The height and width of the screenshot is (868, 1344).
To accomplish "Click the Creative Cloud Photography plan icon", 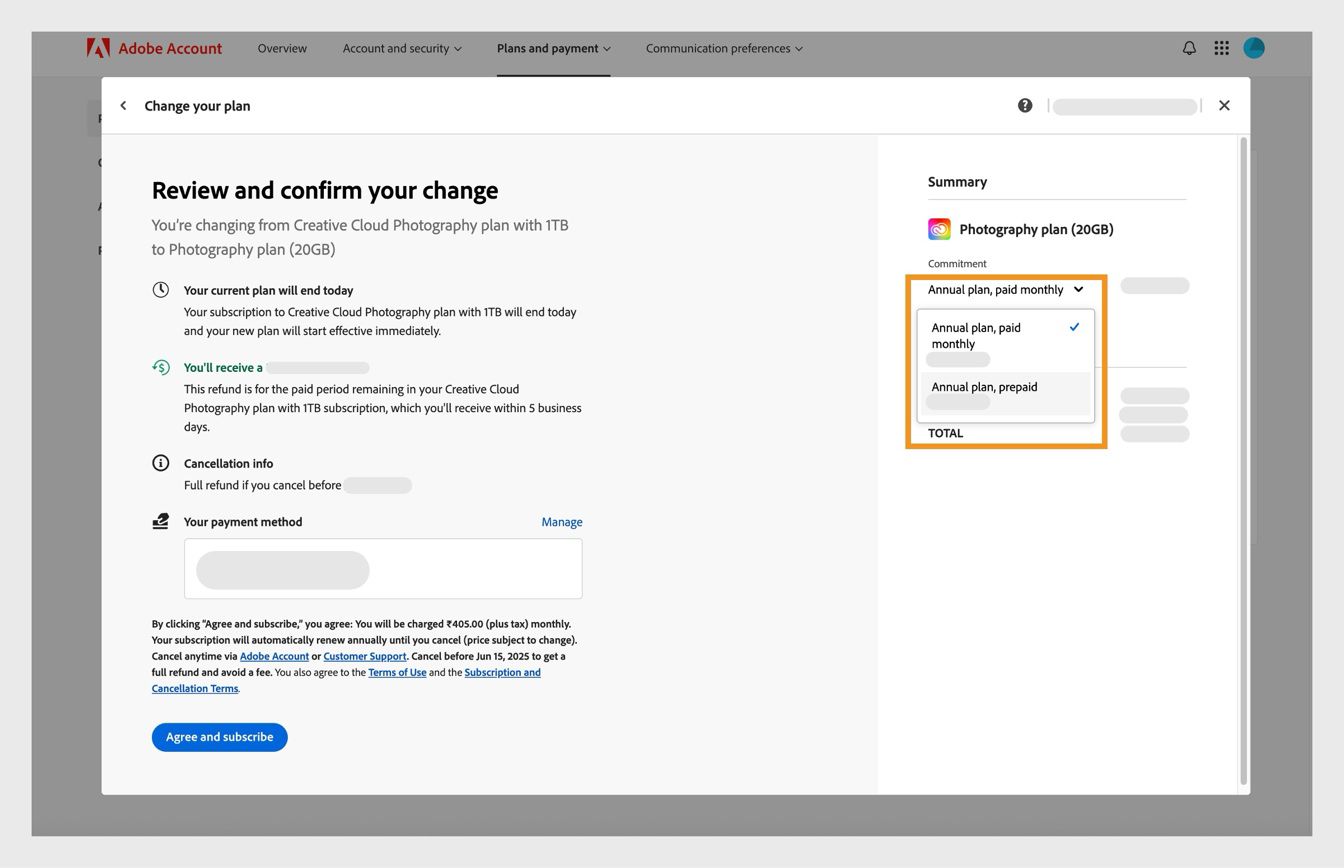I will pos(939,229).
